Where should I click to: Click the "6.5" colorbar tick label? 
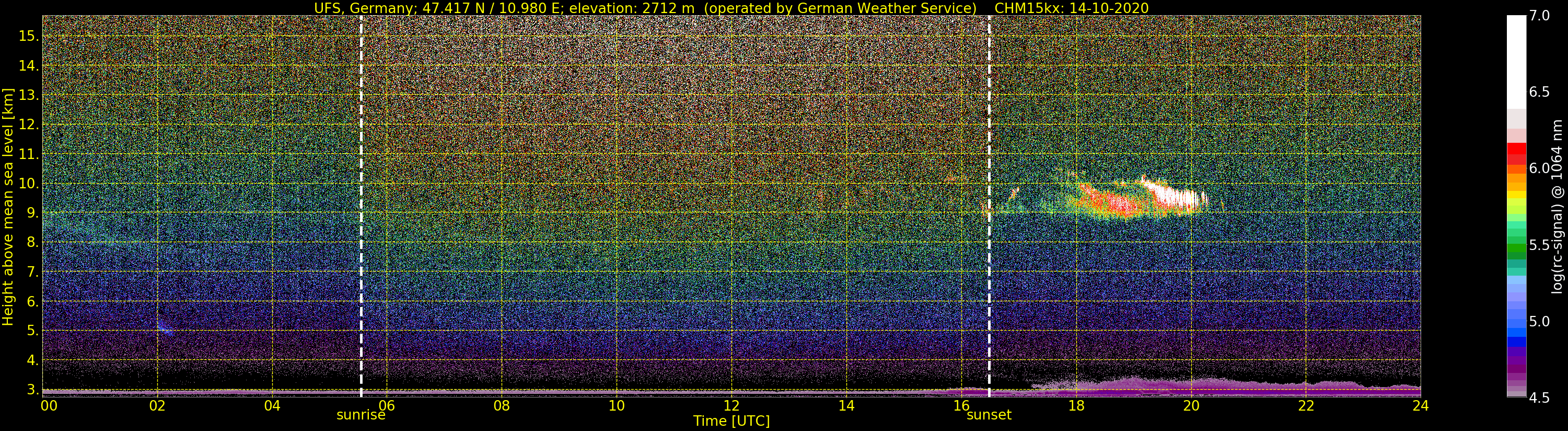tap(1539, 92)
